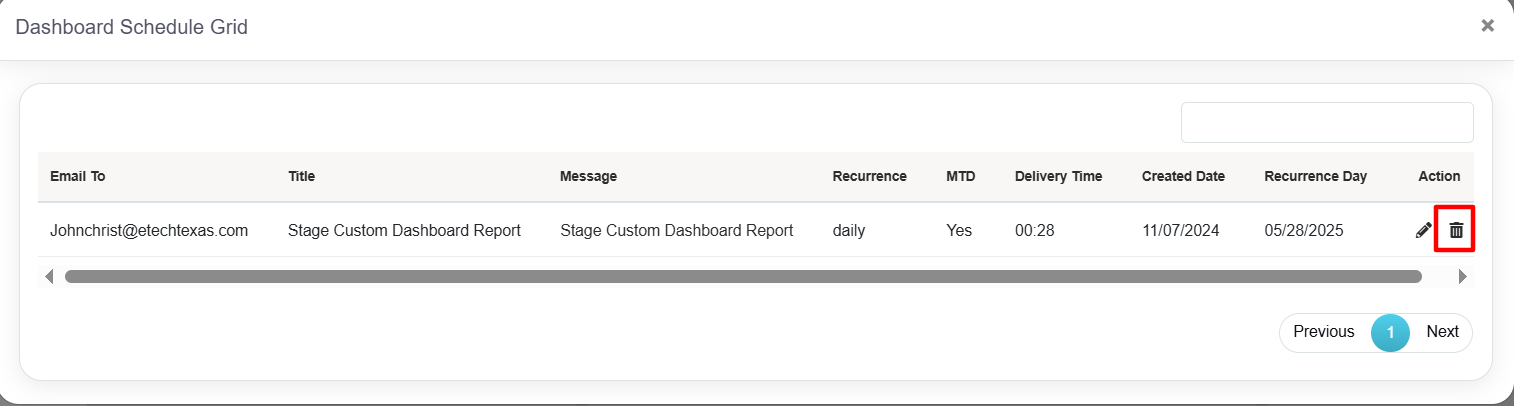
Task: Sort by the Recurrence Day column header
Action: coord(1315,176)
